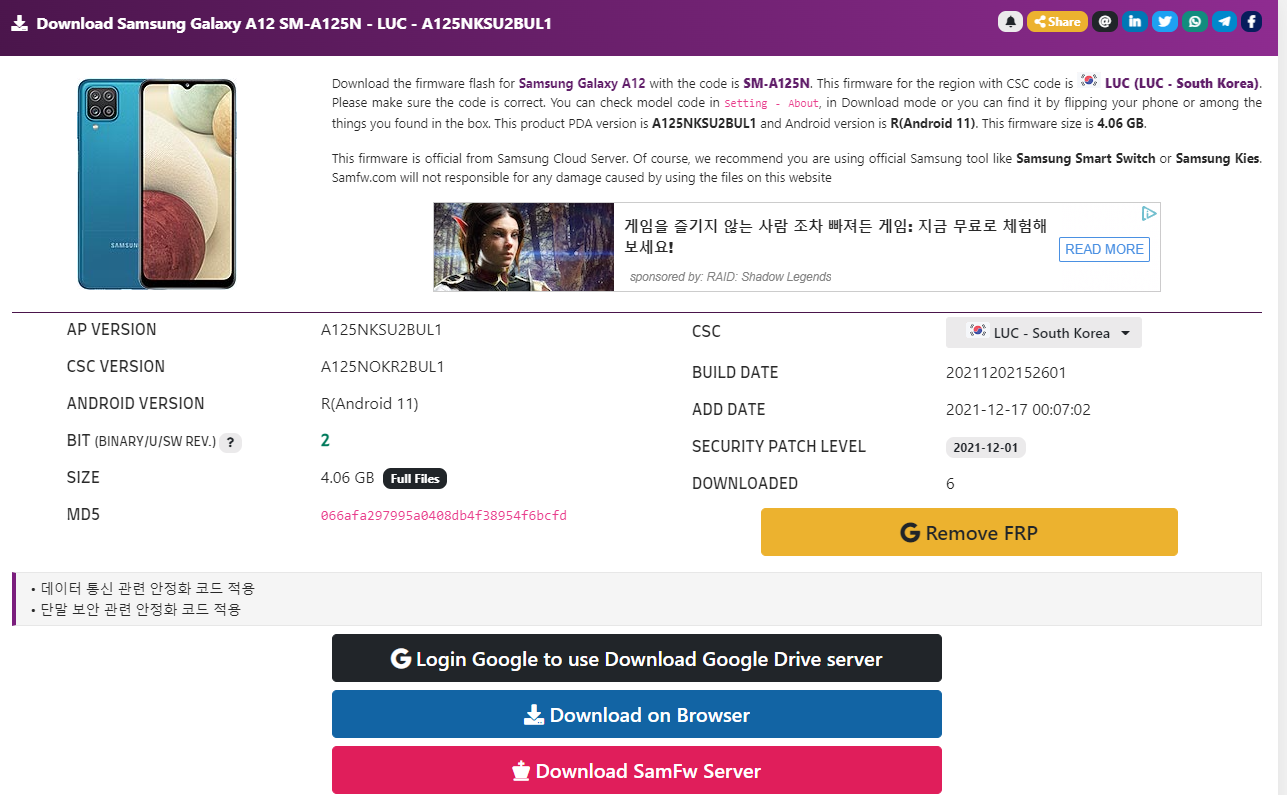Click Login Google to use Google Drive server
The height and width of the screenshot is (795, 1287).
(637, 658)
